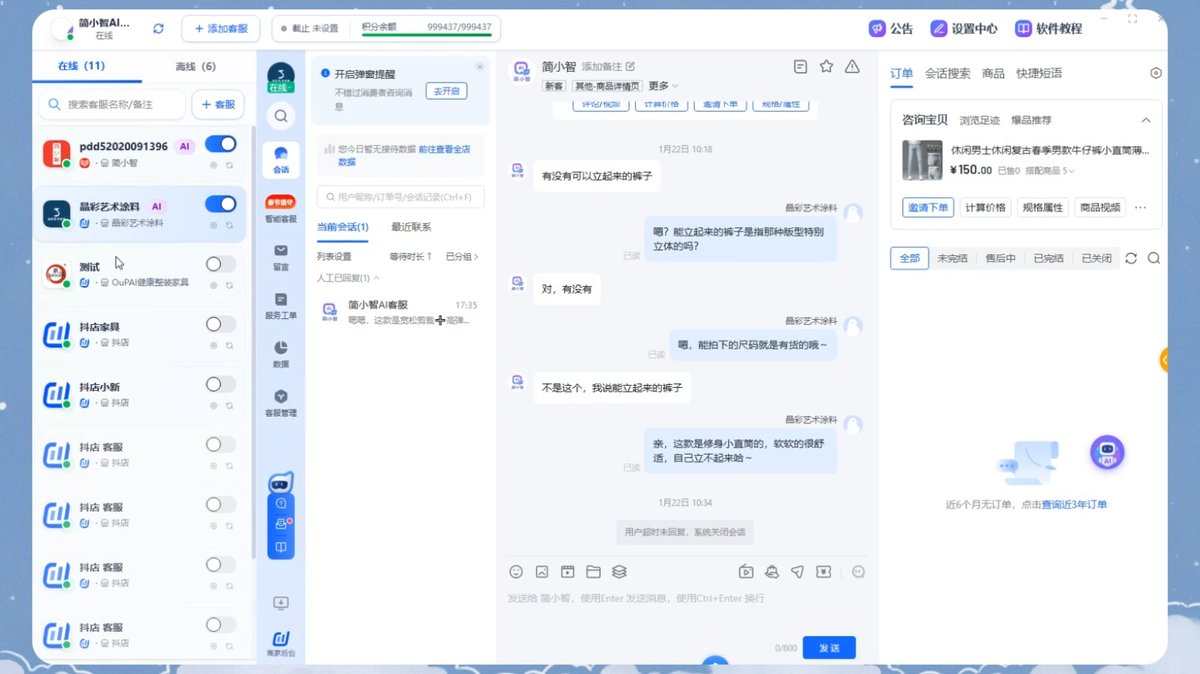Click the warning triangle icon in chat header
The height and width of the screenshot is (674, 1200).
pyautogui.click(x=852, y=66)
